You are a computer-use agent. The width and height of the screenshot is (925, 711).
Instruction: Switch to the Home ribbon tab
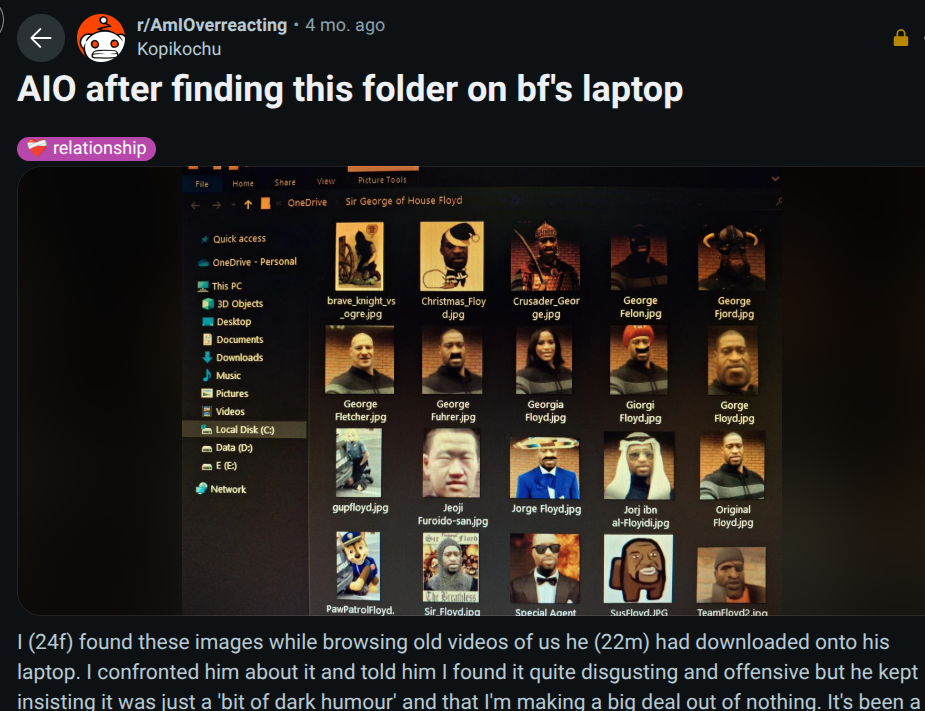242,184
